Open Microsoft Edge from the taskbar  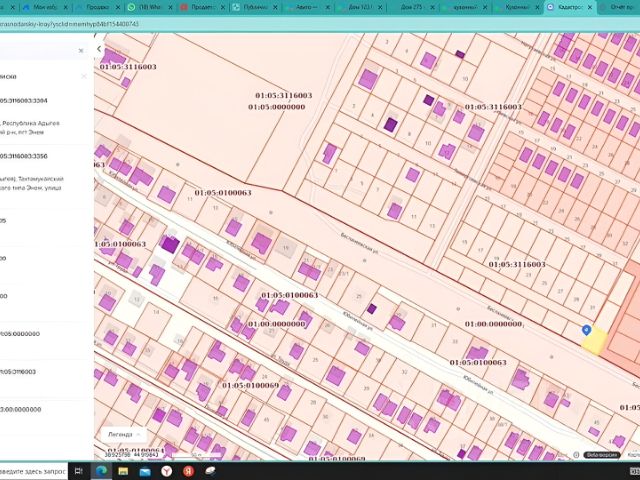click(101, 471)
